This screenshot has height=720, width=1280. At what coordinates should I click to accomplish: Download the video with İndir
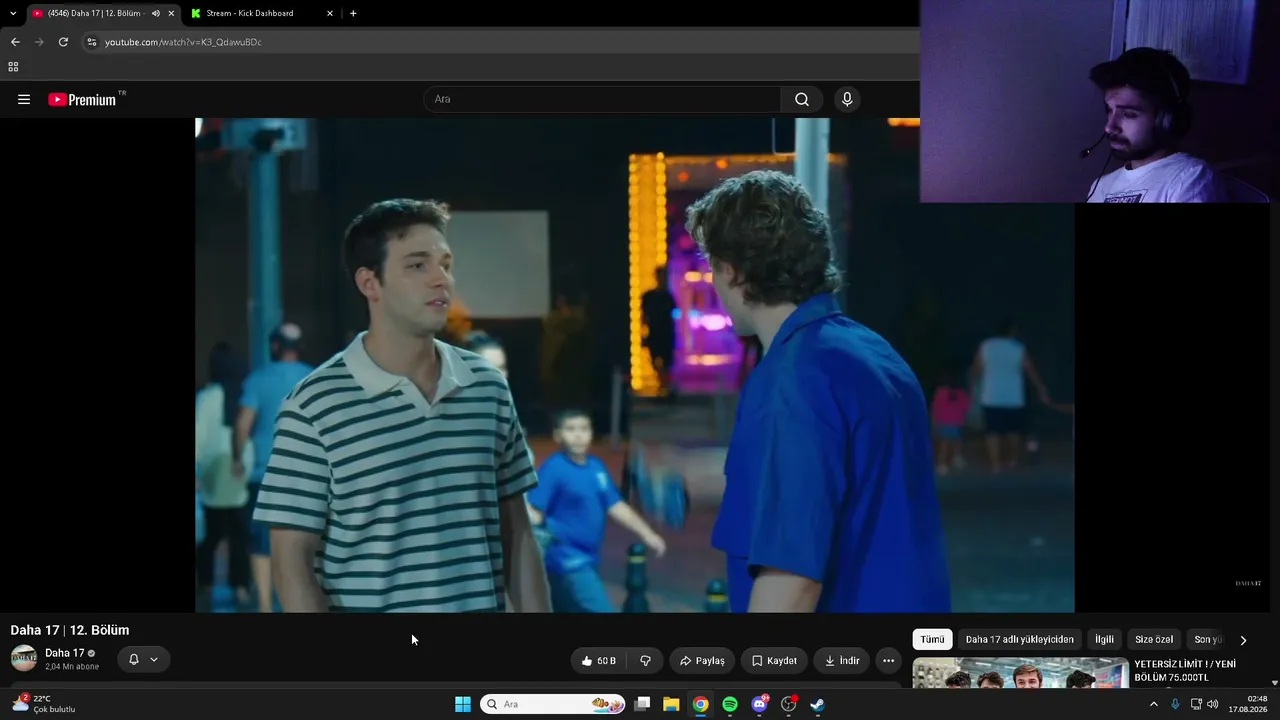pos(842,661)
